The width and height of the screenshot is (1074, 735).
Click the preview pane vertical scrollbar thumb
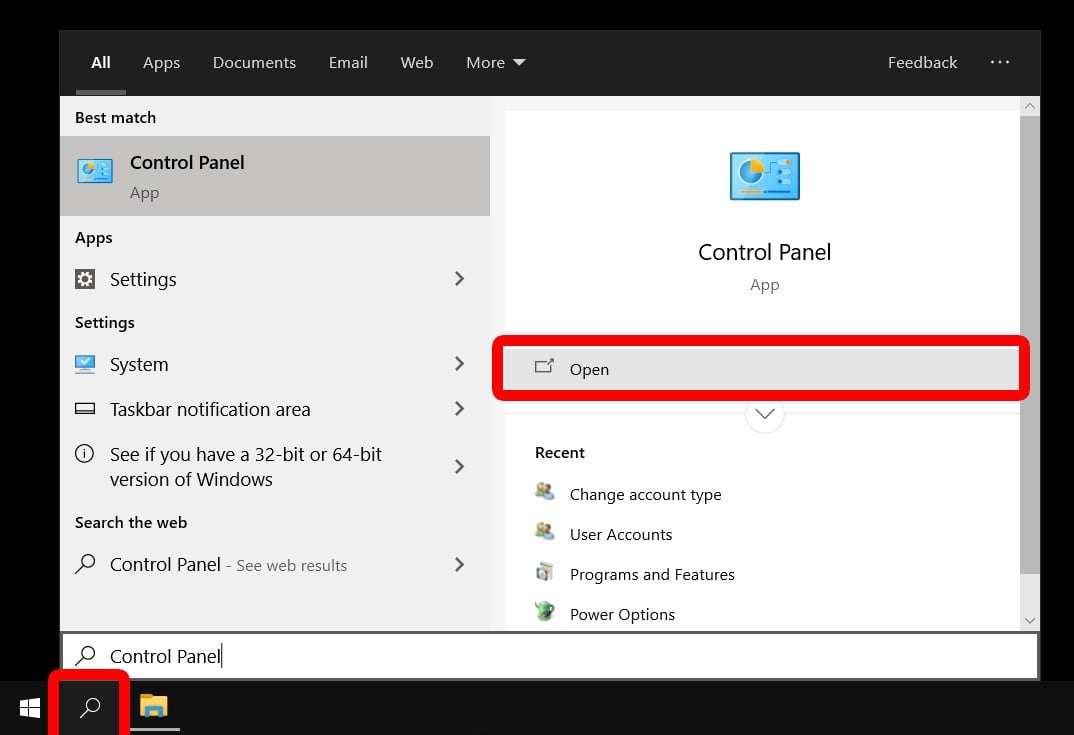pyautogui.click(x=1029, y=345)
